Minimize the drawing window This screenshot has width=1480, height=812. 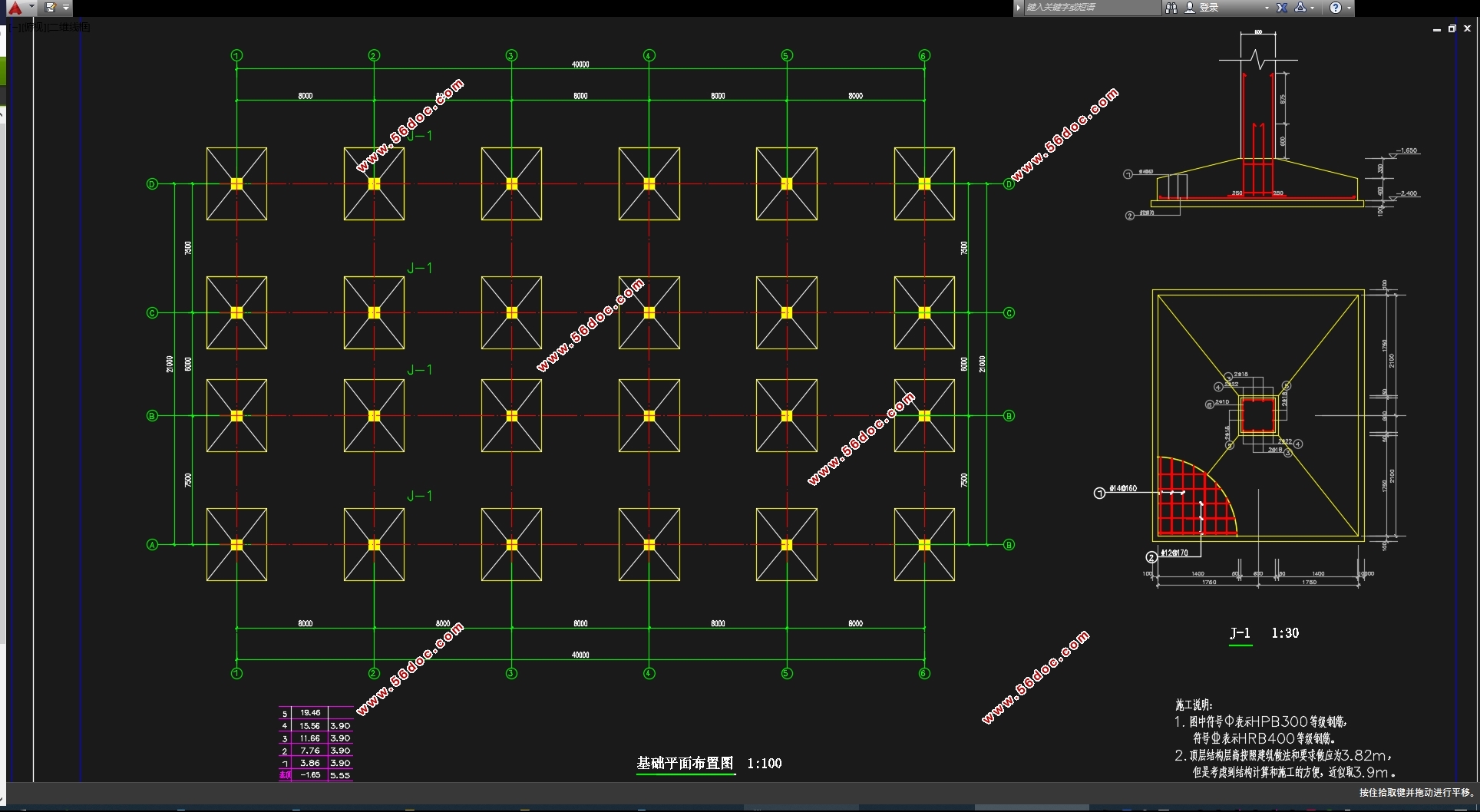tap(1436, 28)
